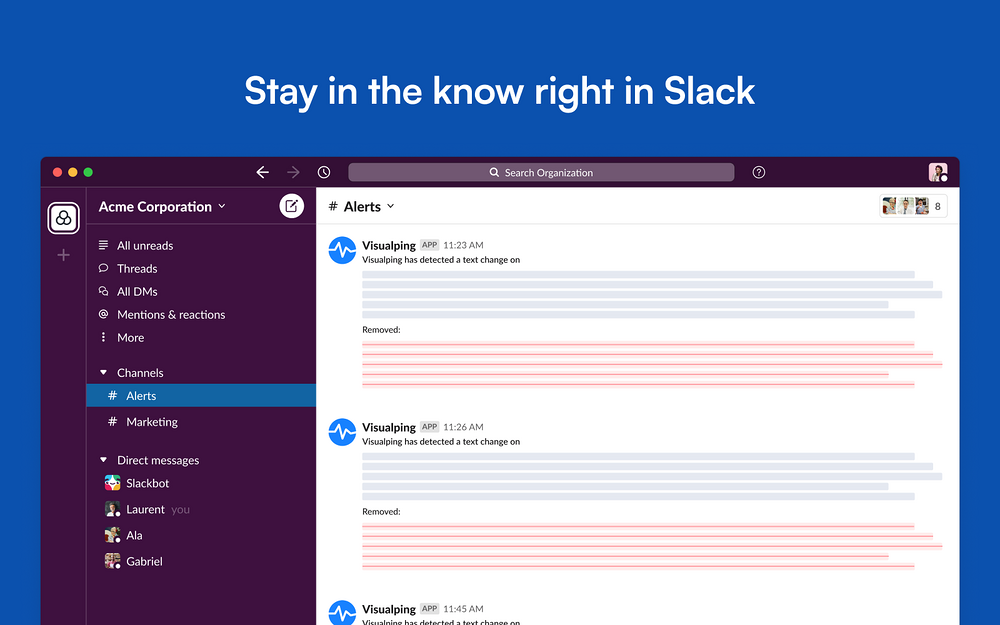This screenshot has width=1000, height=625.
Task: Click the More three-dots icon
Action: pyautogui.click(x=103, y=337)
